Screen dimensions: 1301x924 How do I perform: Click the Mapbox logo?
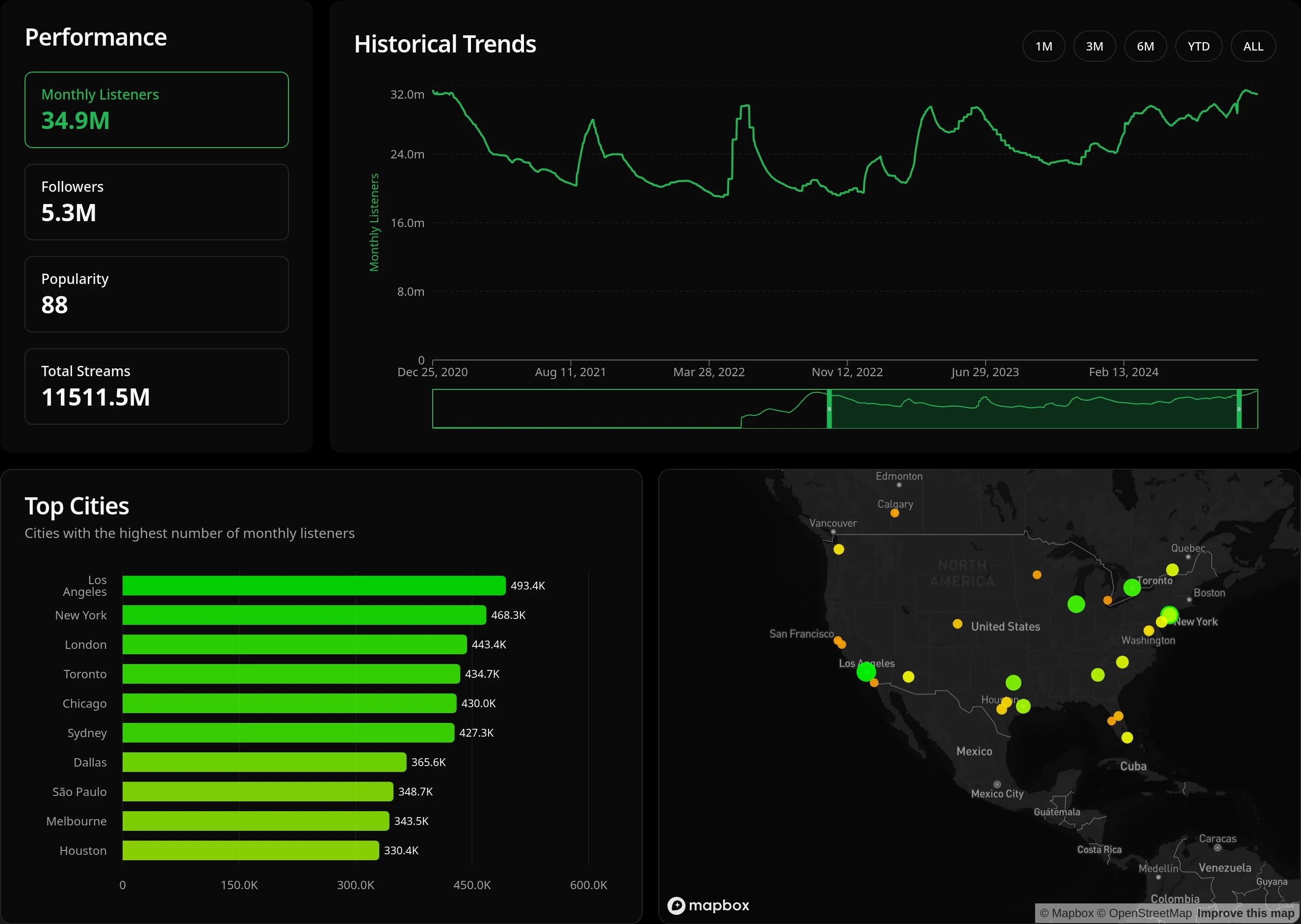[x=708, y=905]
